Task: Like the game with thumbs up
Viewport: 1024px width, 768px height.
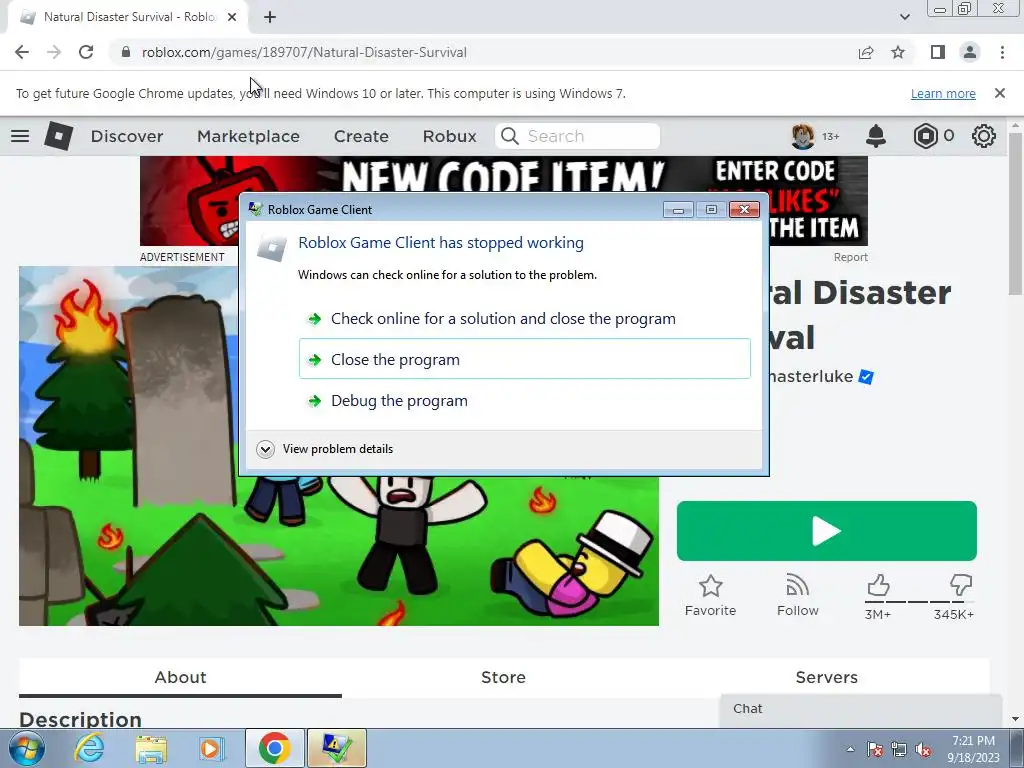Action: [878, 585]
